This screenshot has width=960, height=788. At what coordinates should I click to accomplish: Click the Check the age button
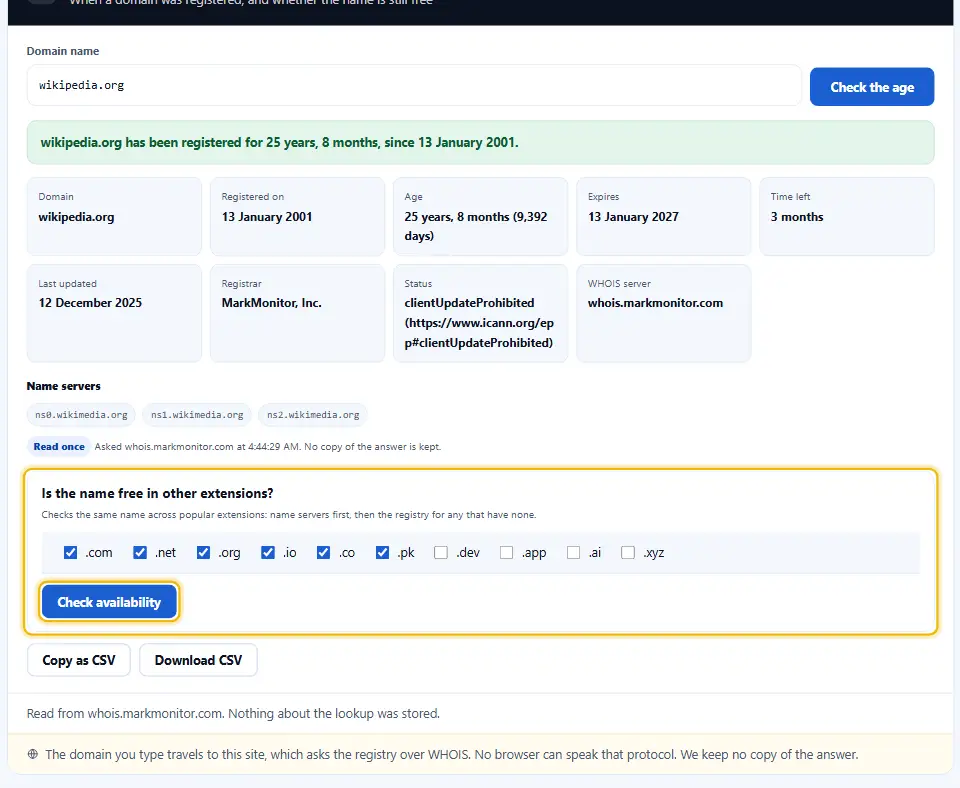point(872,87)
